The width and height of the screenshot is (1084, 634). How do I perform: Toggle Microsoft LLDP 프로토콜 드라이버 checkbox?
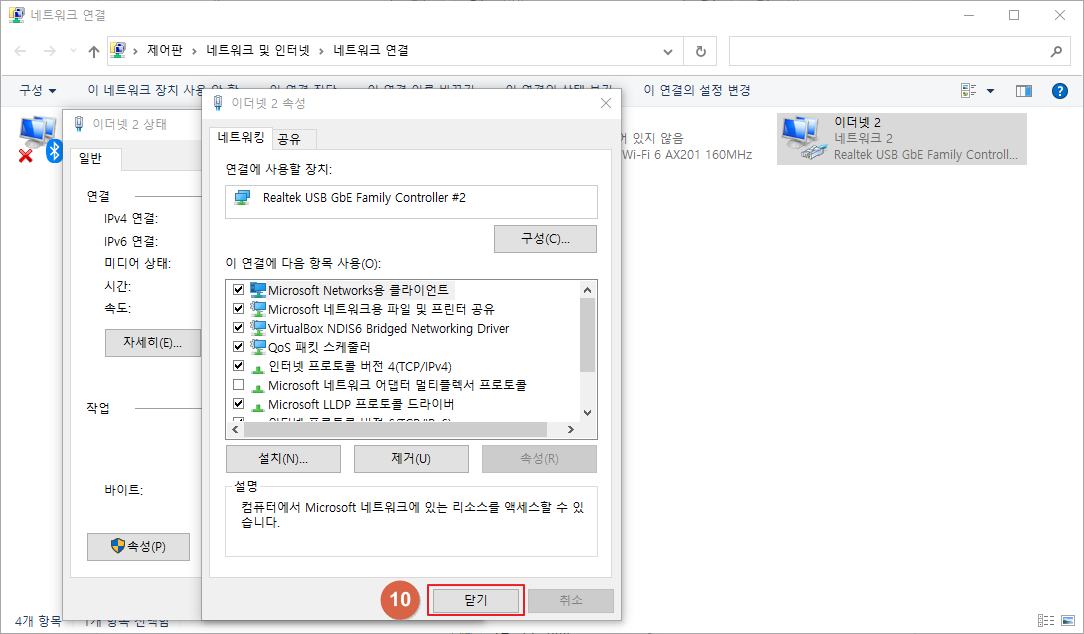coord(239,404)
